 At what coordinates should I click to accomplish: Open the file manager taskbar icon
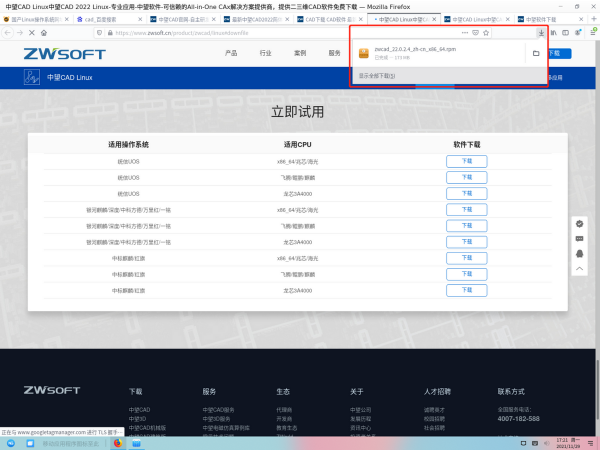tap(137, 443)
